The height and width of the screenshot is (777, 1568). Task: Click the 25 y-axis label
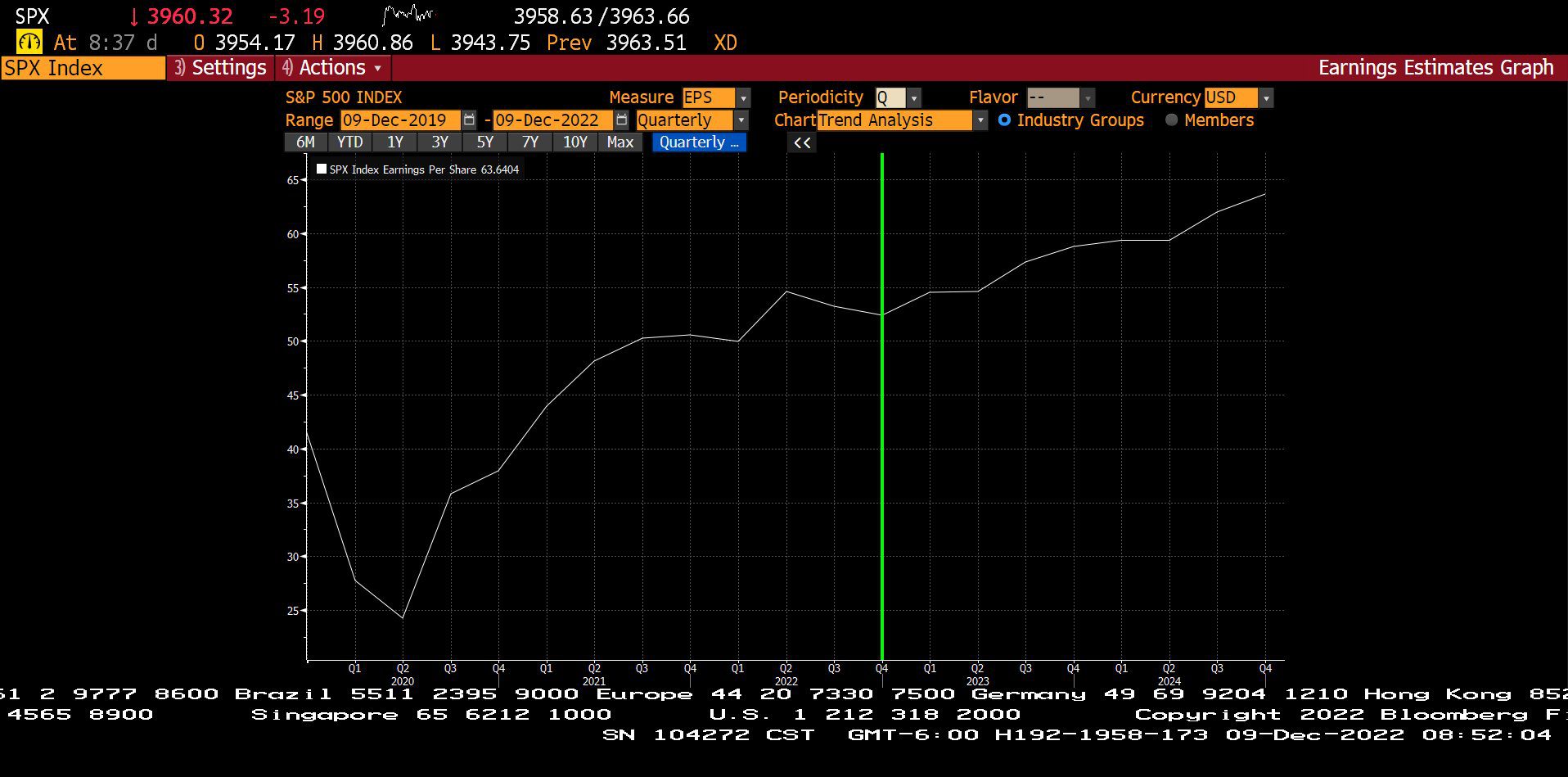point(292,611)
